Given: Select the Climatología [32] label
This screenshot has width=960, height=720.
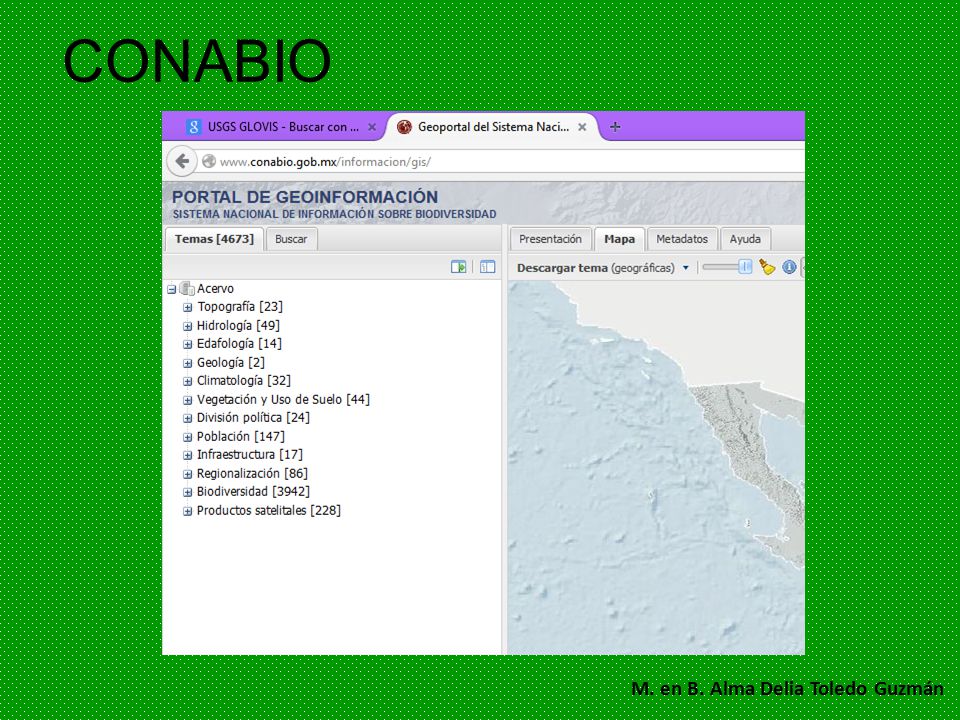Looking at the screenshot, I should pyautogui.click(x=244, y=381).
